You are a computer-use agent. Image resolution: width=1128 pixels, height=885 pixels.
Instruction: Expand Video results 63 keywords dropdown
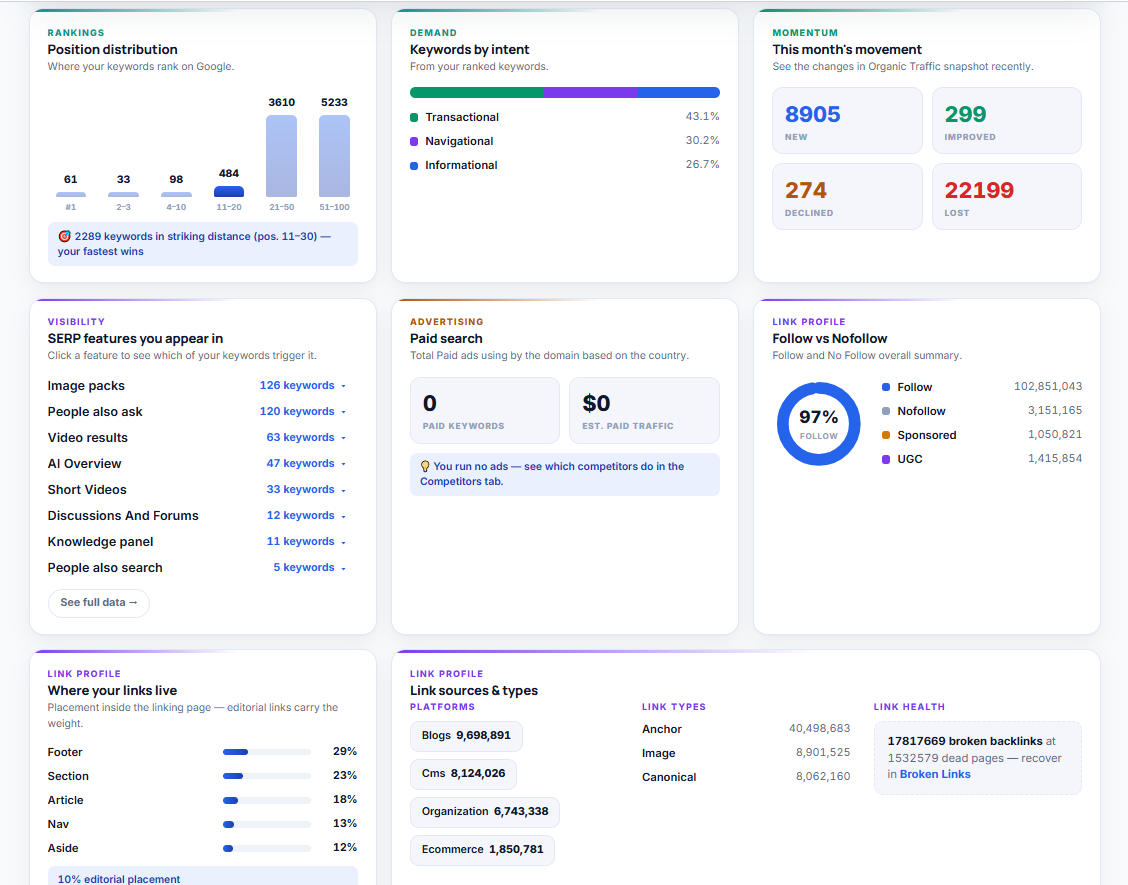(306, 437)
